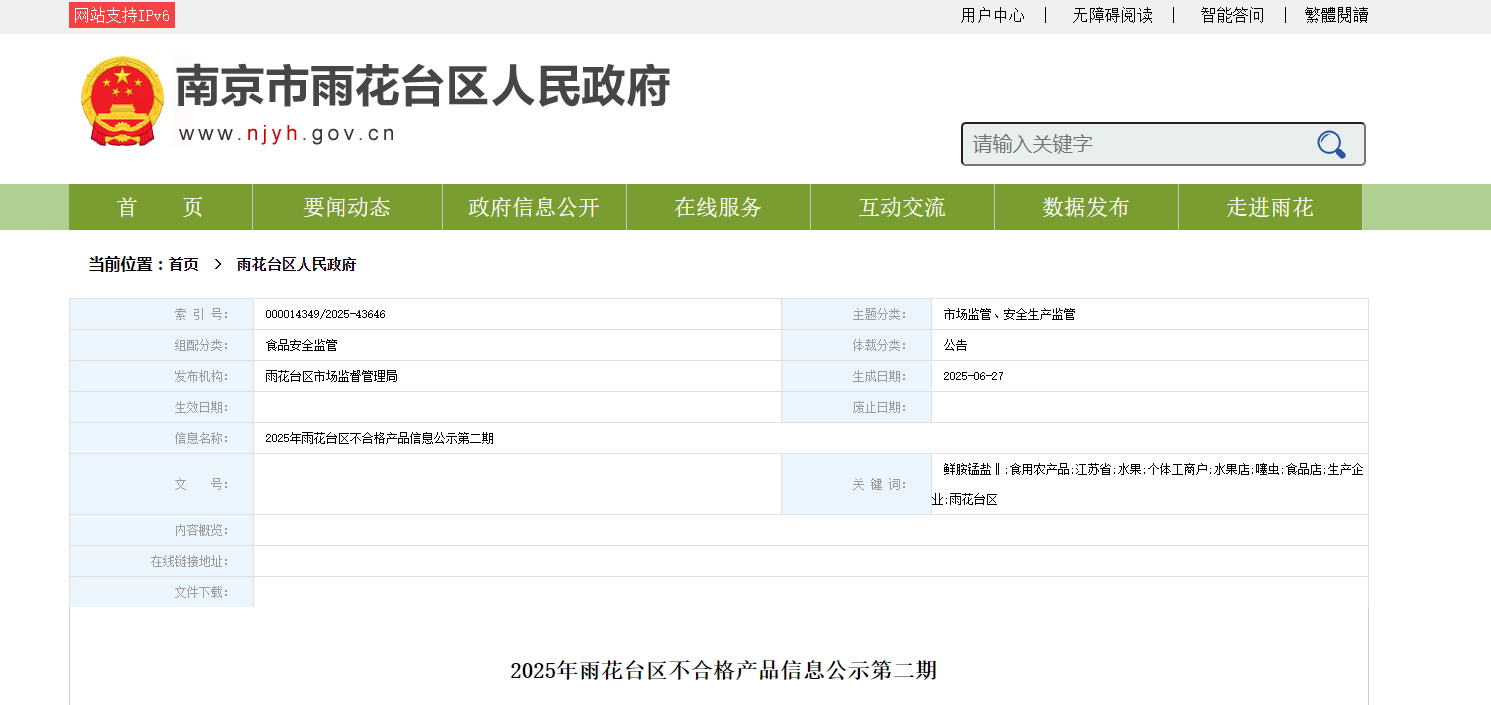
Task: Open 无障碍阅读 accessibility mode
Action: [x=1112, y=15]
